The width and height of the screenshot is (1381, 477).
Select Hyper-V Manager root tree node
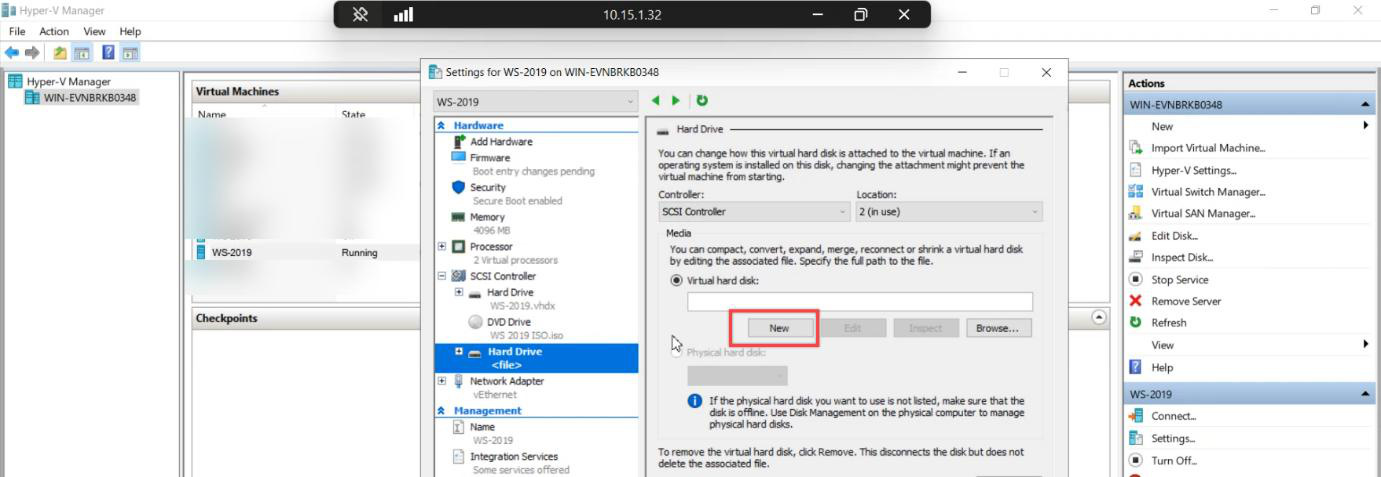tap(68, 82)
